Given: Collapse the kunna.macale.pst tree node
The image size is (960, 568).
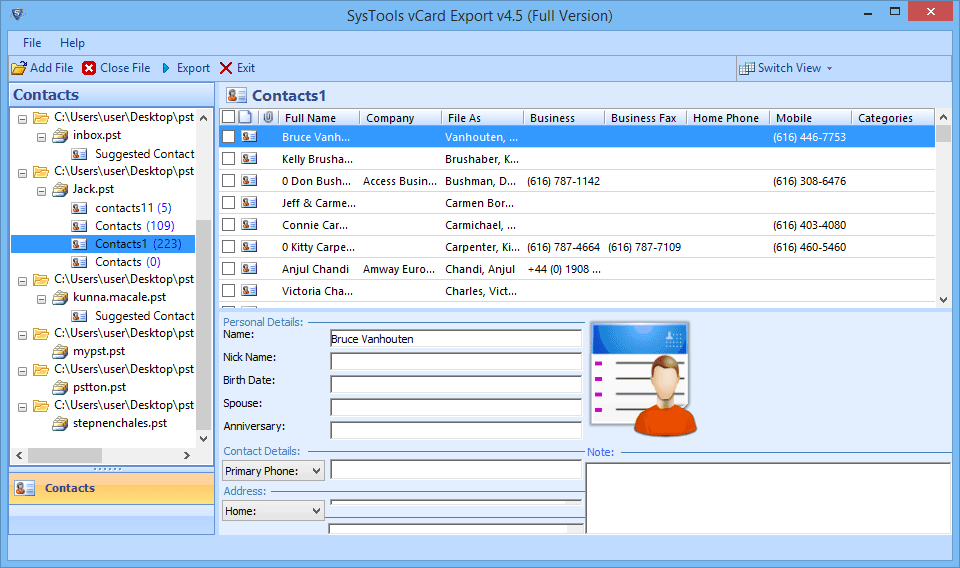Looking at the screenshot, I should 42,299.
